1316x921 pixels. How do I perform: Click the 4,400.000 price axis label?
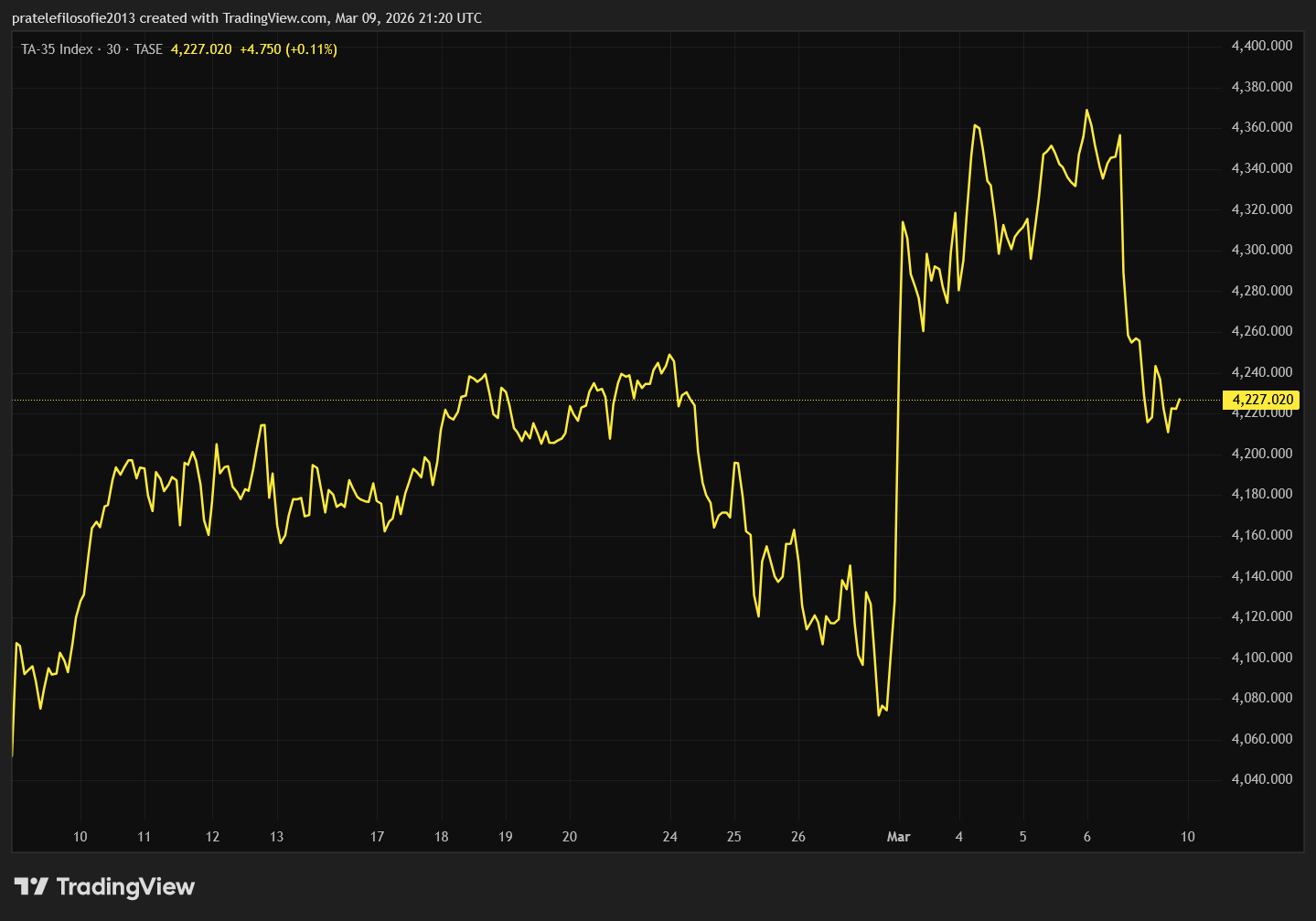tap(1262, 46)
